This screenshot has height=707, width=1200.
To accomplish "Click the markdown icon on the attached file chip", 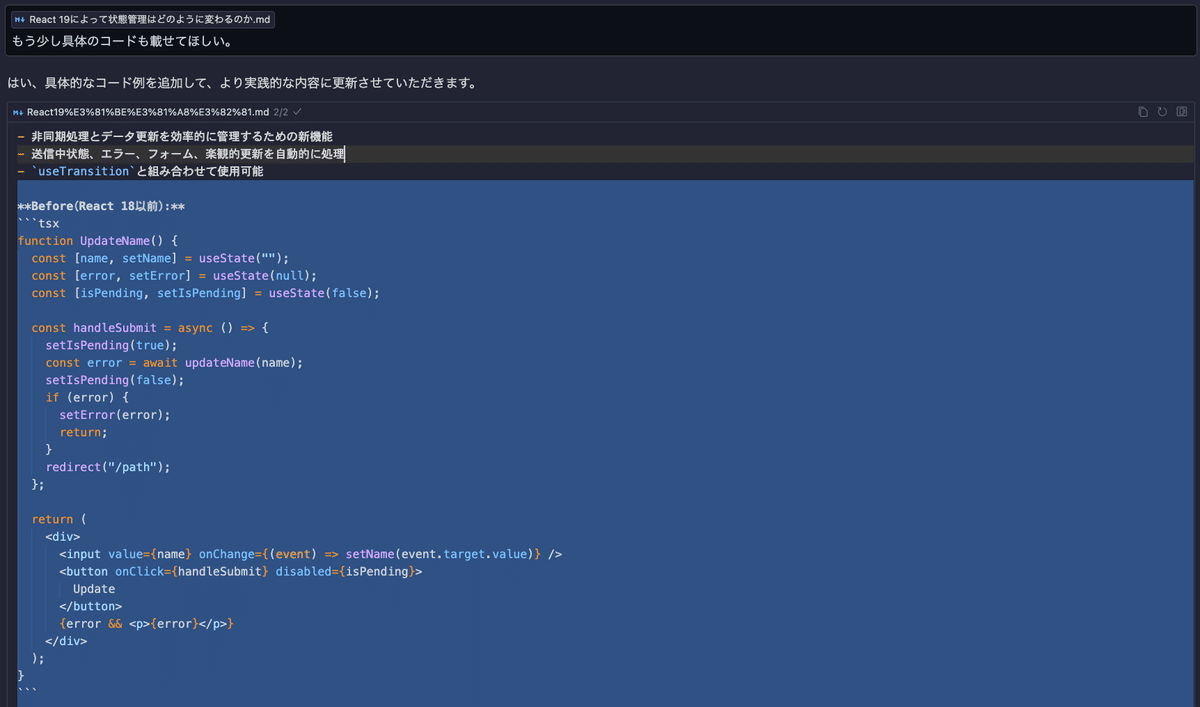I will [19, 18].
